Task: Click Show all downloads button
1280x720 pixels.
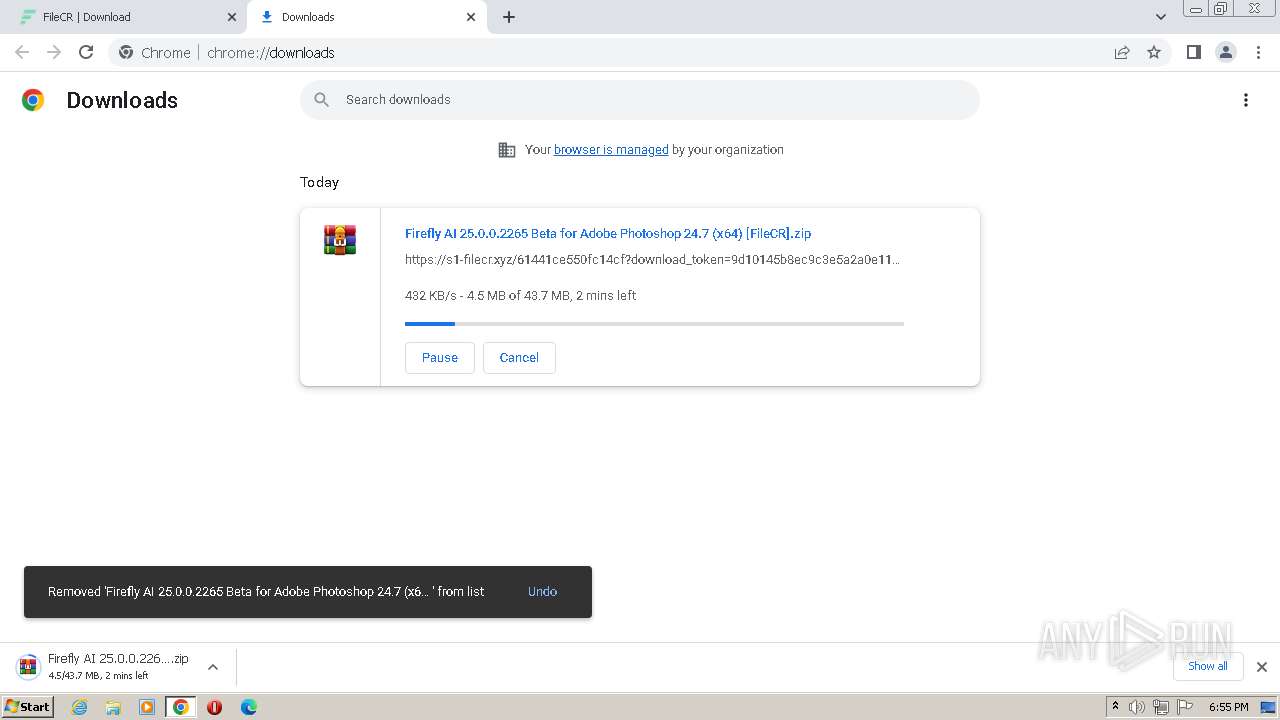Action: point(1208,667)
